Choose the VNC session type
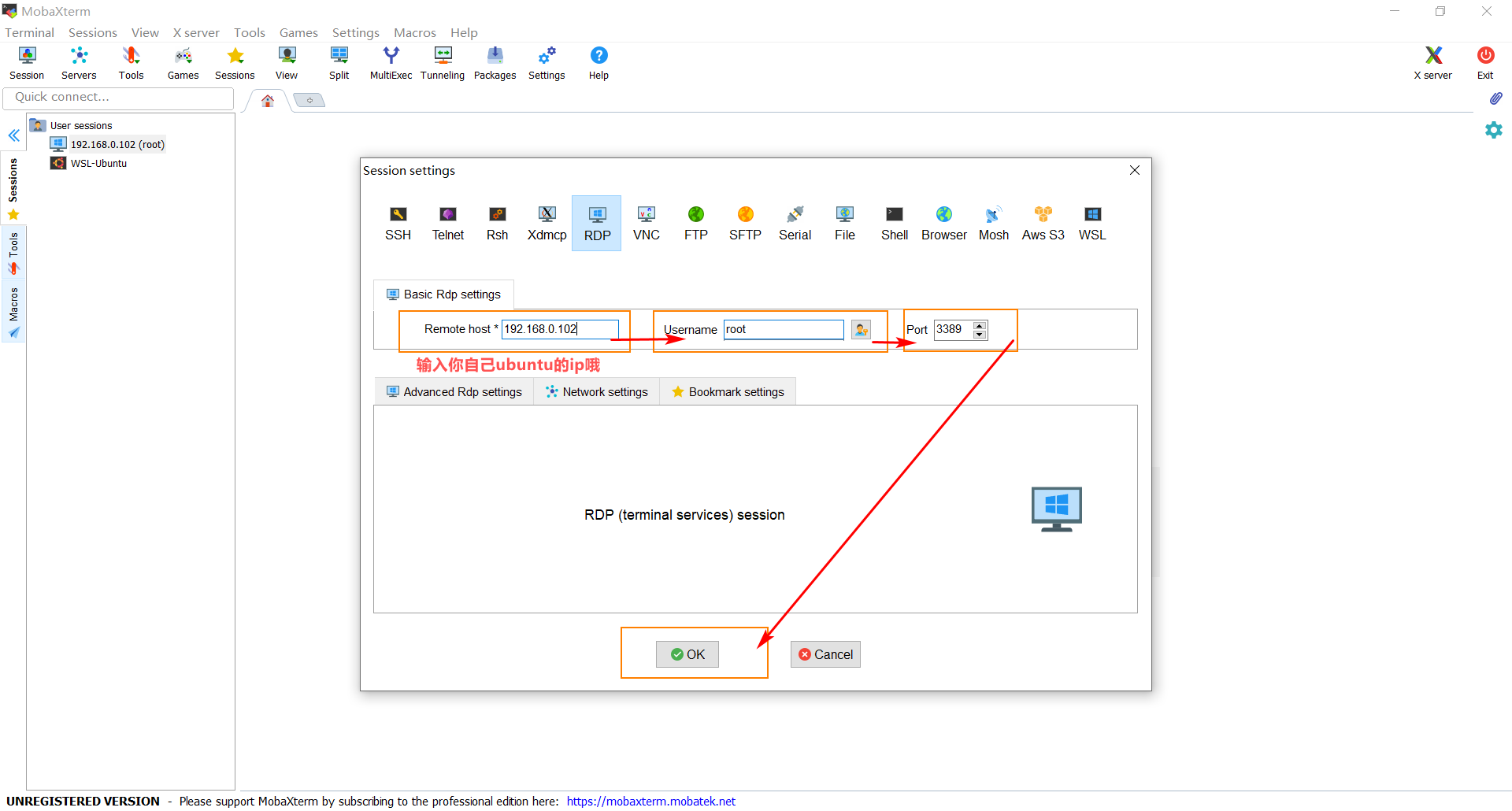Viewport: 1512px width, 811px height. tap(647, 224)
